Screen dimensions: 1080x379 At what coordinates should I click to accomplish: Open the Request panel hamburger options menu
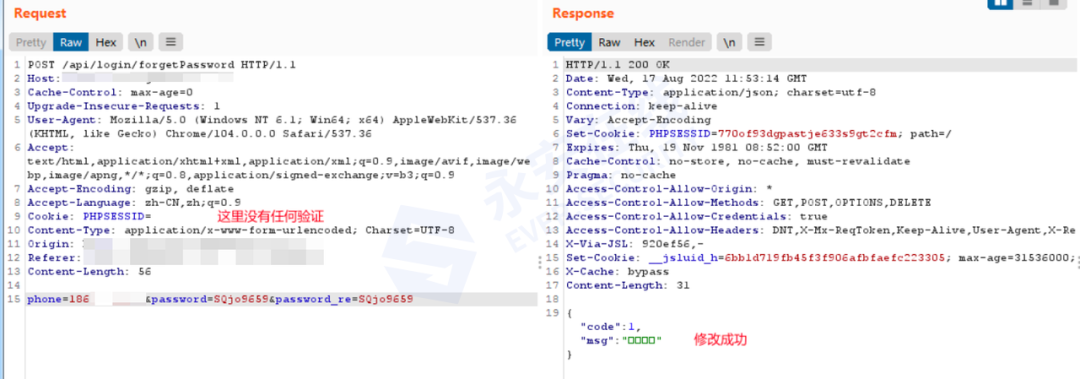coord(171,42)
